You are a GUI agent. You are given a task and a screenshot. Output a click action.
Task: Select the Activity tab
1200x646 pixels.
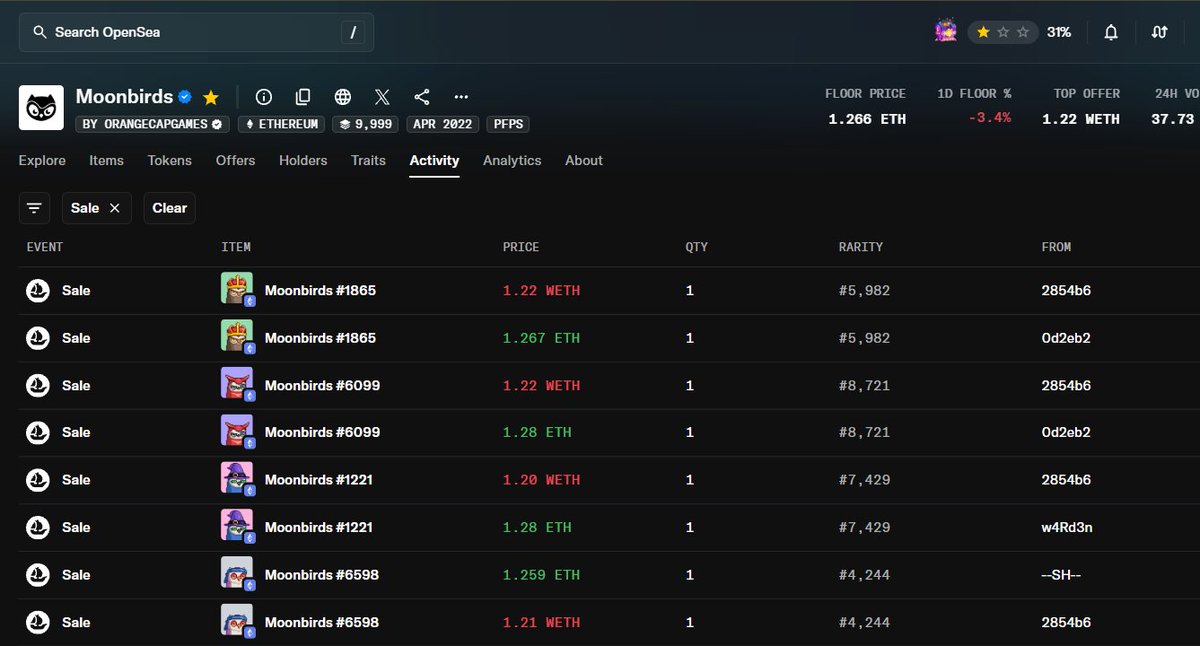[x=434, y=160]
